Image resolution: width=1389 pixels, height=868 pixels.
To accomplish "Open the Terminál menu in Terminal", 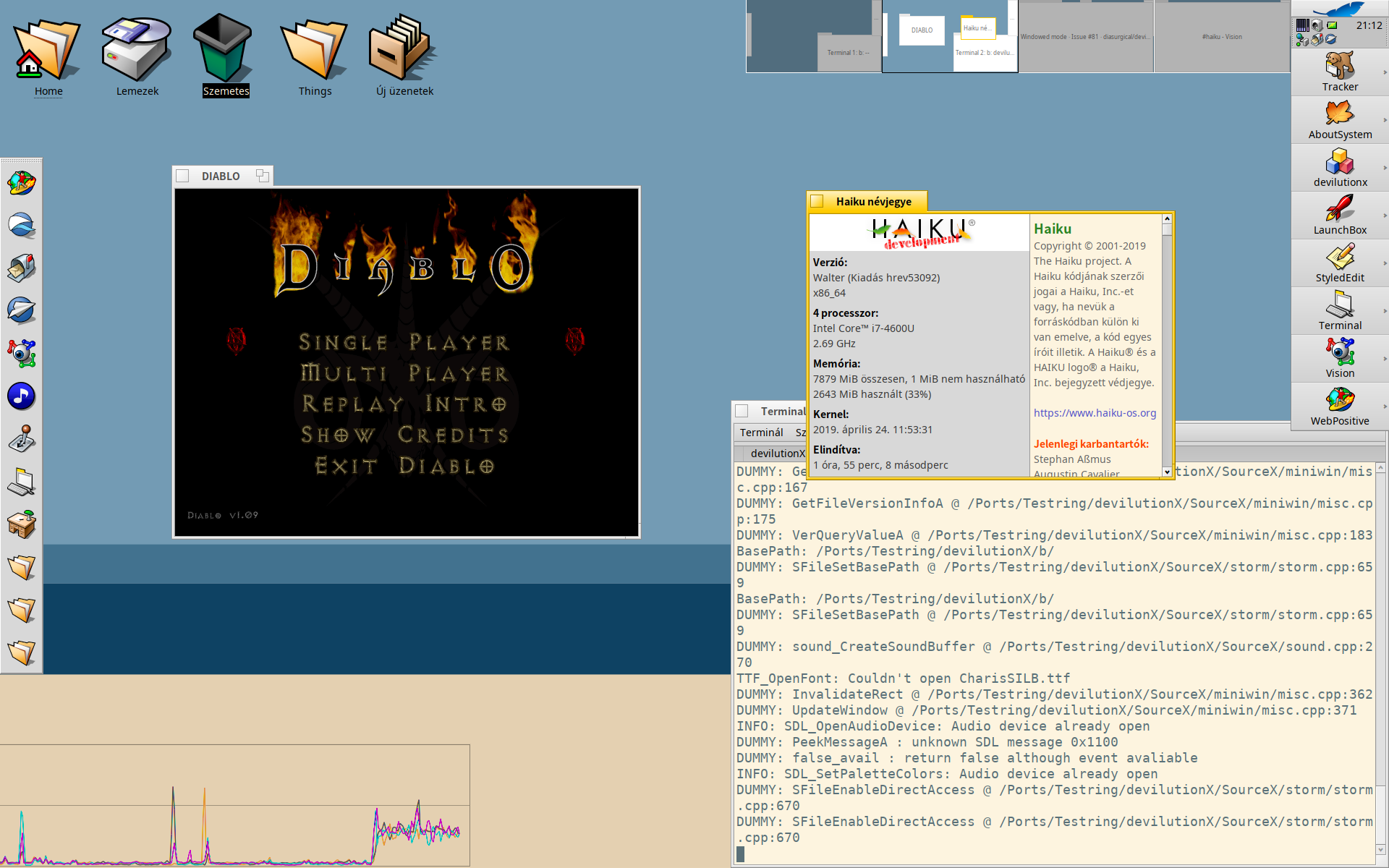I will click(x=761, y=433).
